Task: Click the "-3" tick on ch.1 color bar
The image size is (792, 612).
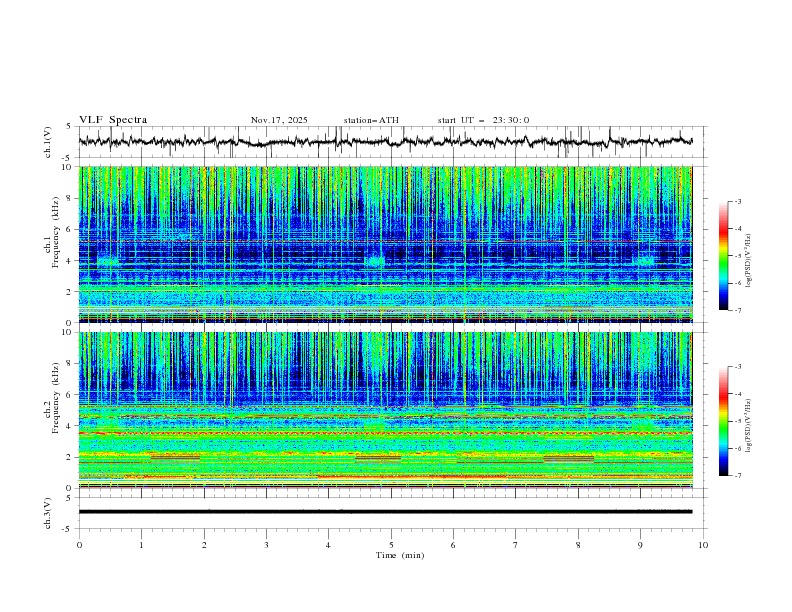Action: pos(737,202)
